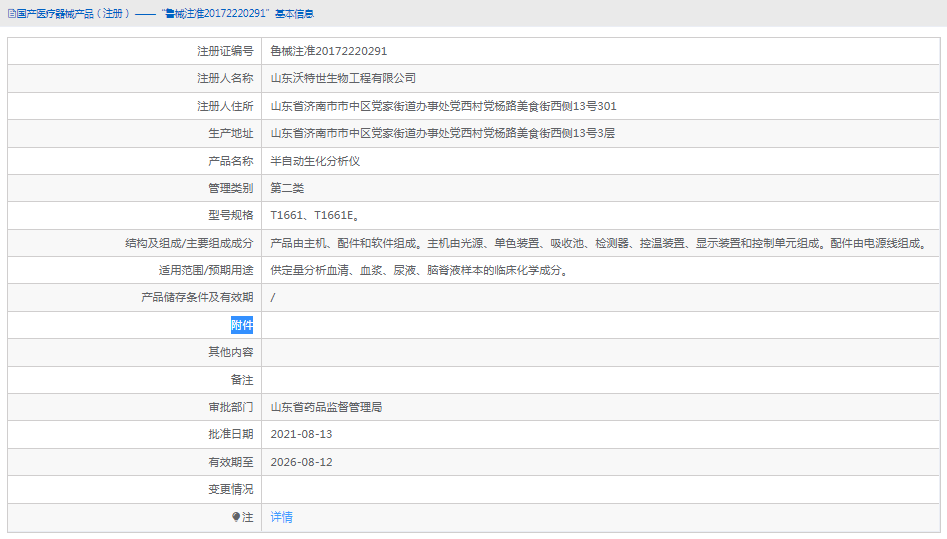Click the registrant address ending in 13号301
The image size is (947, 539).
point(443,106)
